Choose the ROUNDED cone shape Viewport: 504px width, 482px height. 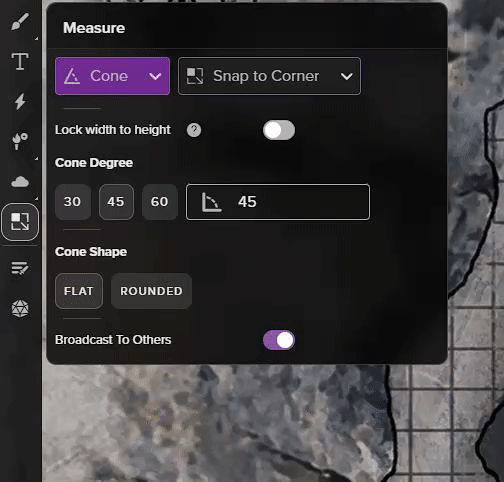(151, 291)
